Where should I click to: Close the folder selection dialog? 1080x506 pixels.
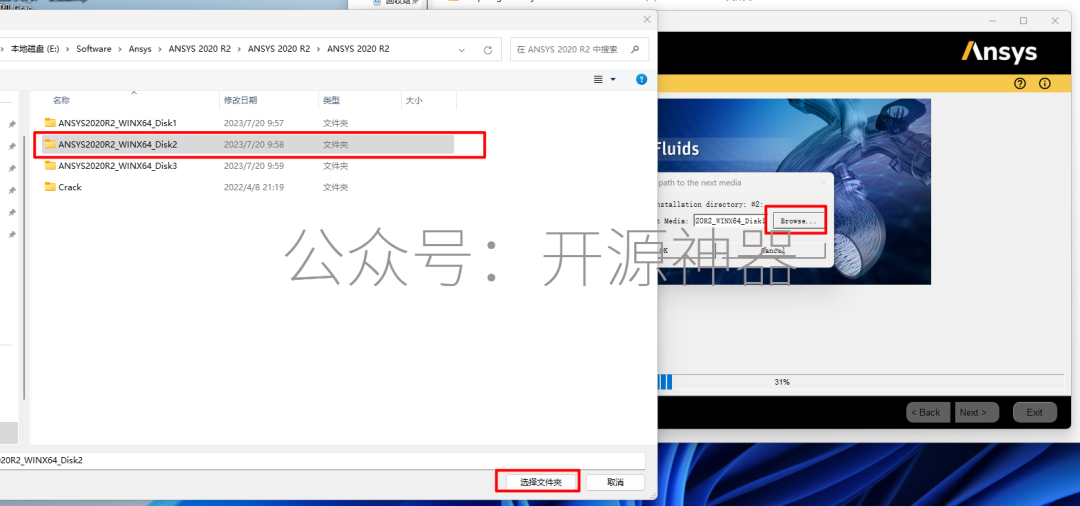click(647, 20)
